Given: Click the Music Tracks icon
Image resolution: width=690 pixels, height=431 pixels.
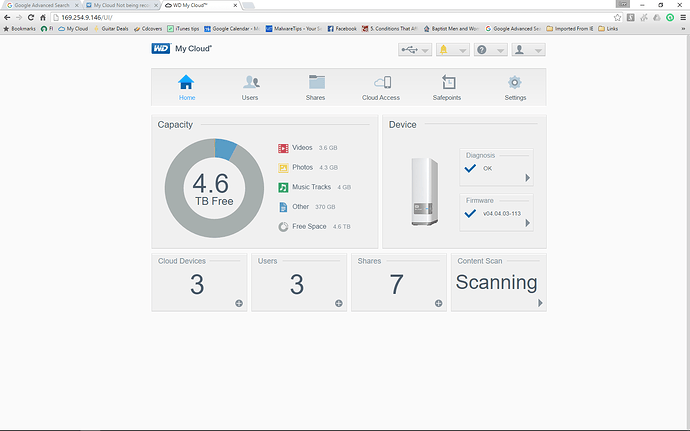Looking at the screenshot, I should pyautogui.click(x=283, y=188).
